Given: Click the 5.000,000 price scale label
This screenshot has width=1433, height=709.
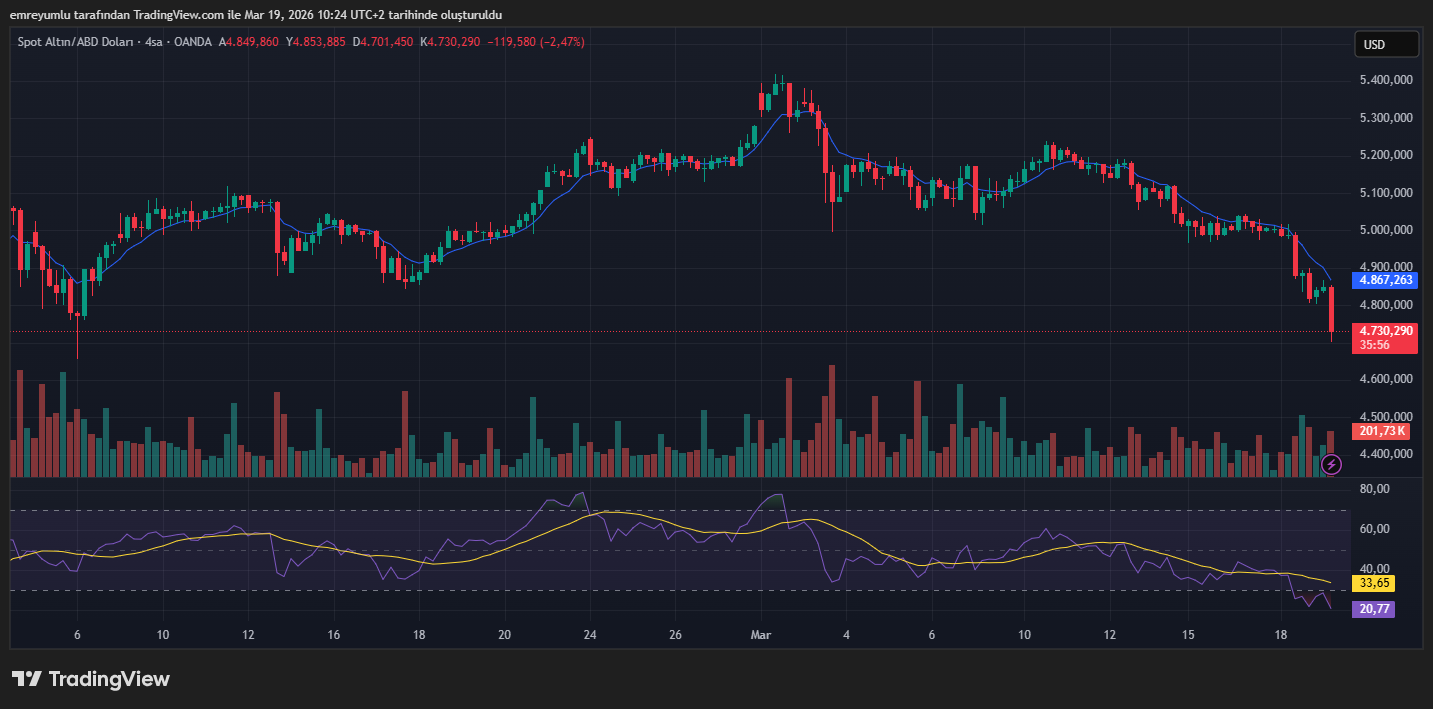Looking at the screenshot, I should (1386, 230).
